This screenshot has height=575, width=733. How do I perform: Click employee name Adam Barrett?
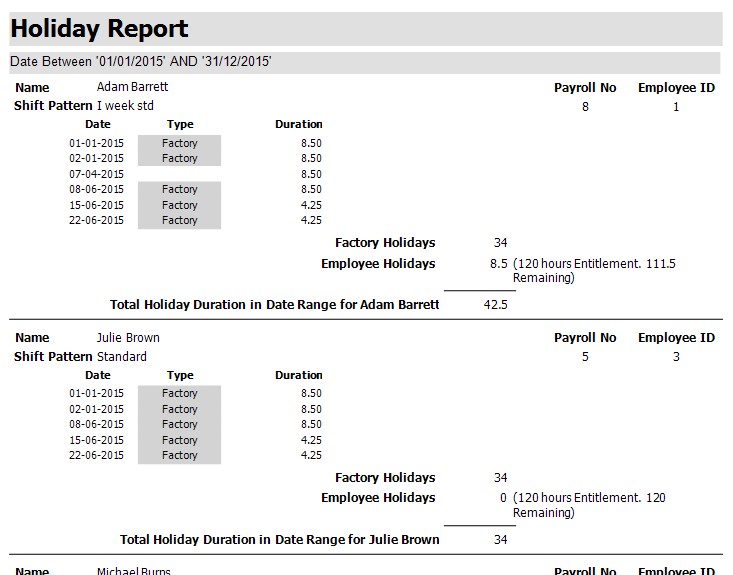coord(132,88)
